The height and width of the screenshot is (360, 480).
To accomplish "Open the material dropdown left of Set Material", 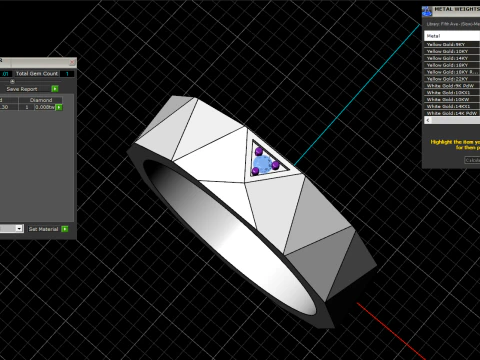I will (x=19, y=229).
